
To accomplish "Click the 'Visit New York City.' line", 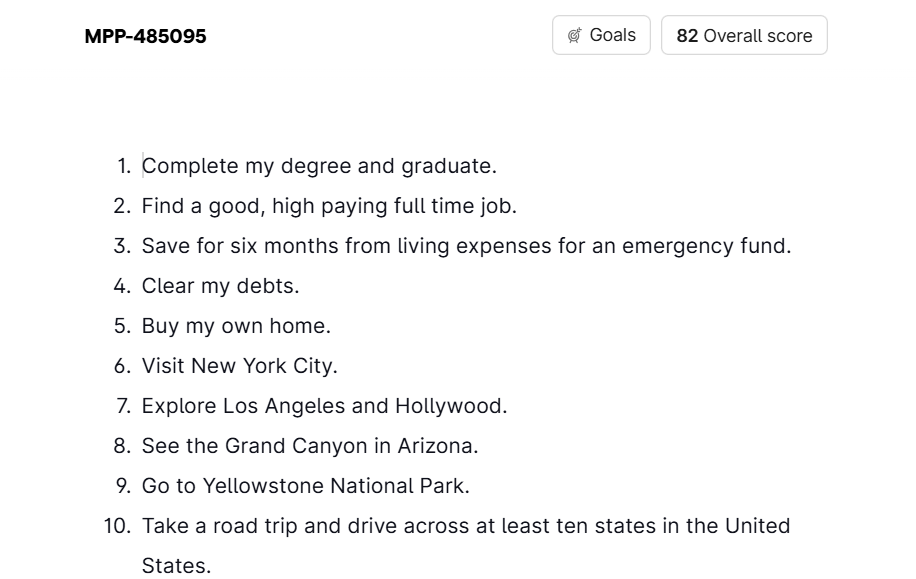I will (x=240, y=366).
